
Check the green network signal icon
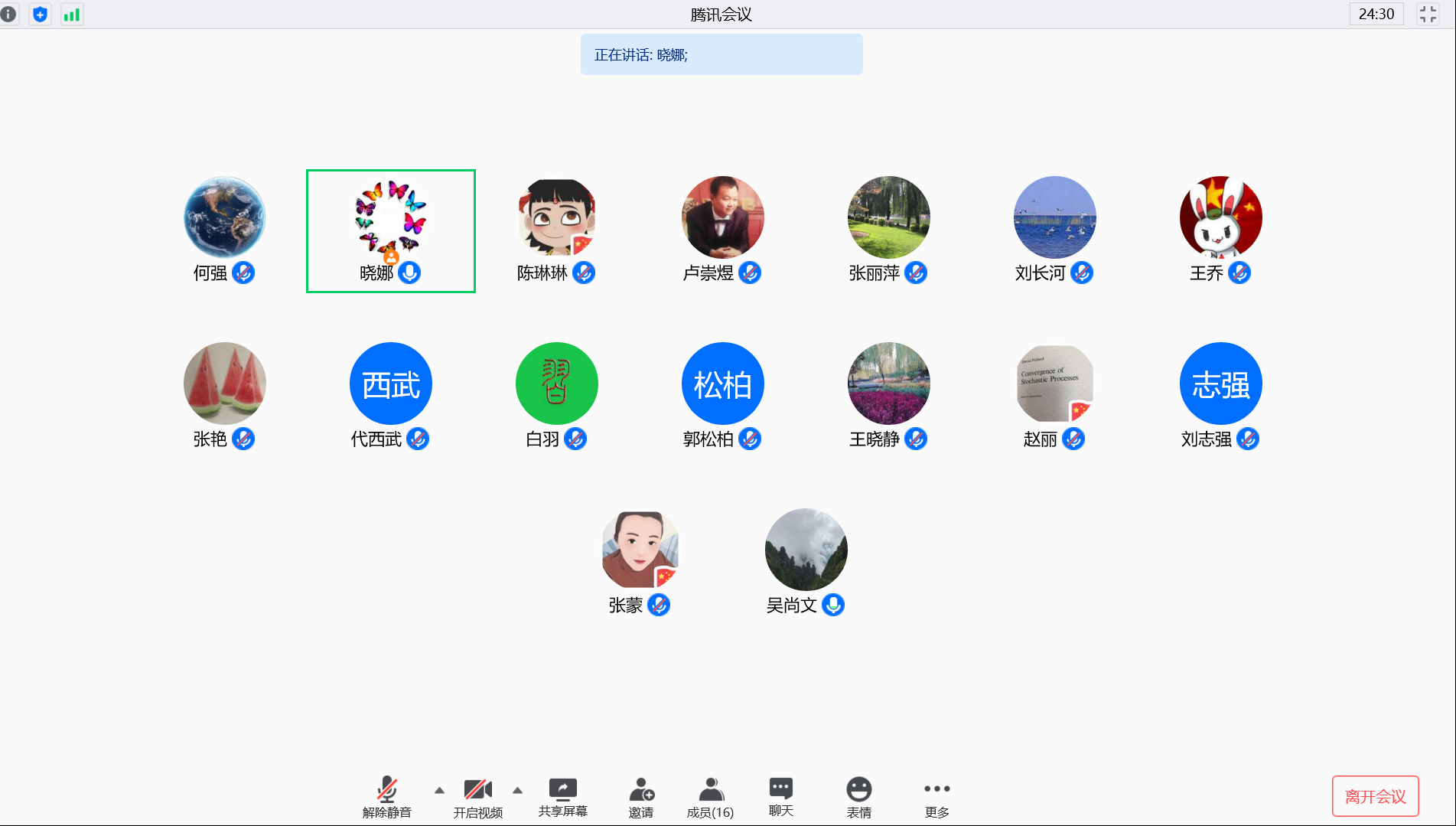pyautogui.click(x=72, y=15)
